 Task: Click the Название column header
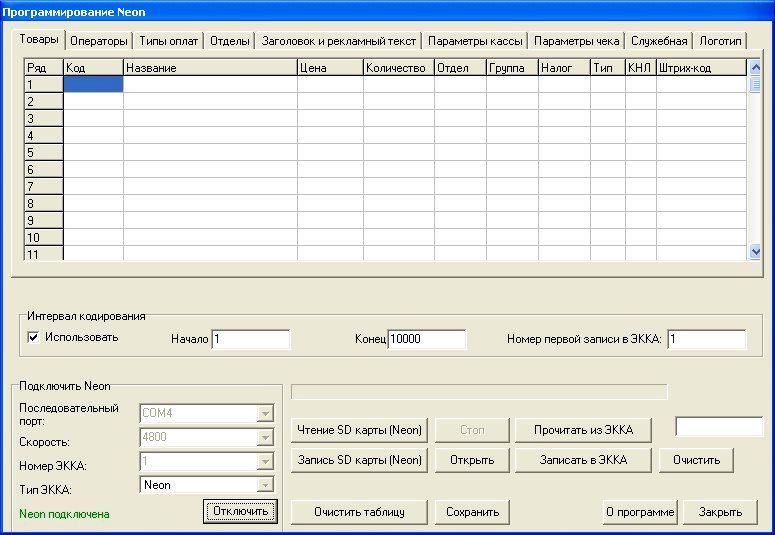[x=210, y=67]
